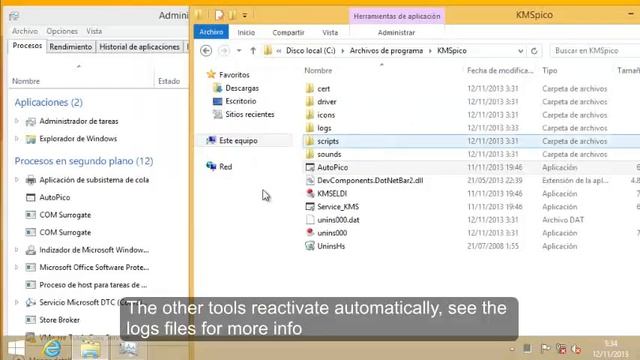Select the Service_KMS application icon
Viewport: 640px width, 360px height.
pos(310,207)
